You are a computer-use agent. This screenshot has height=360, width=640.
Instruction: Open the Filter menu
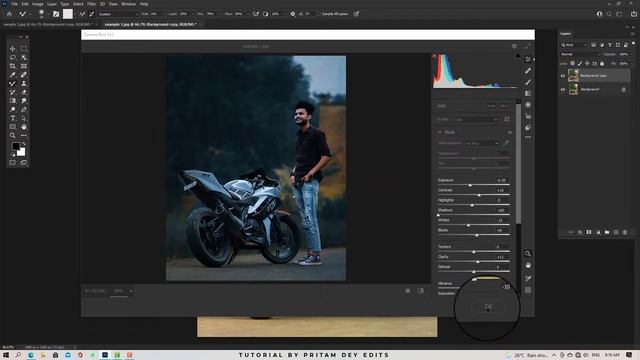[x=91, y=4]
